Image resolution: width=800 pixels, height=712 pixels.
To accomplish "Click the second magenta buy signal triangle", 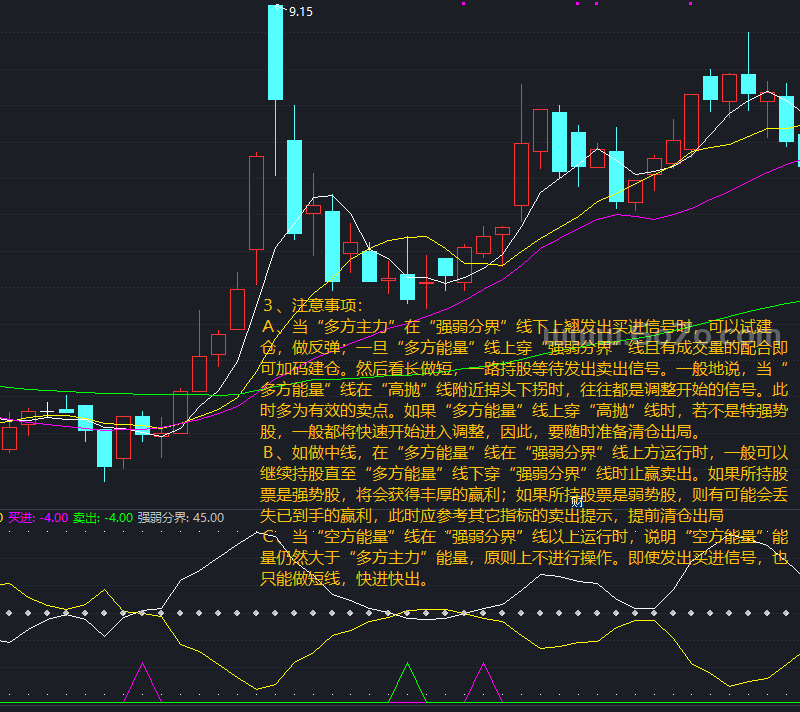I will coord(483,682).
